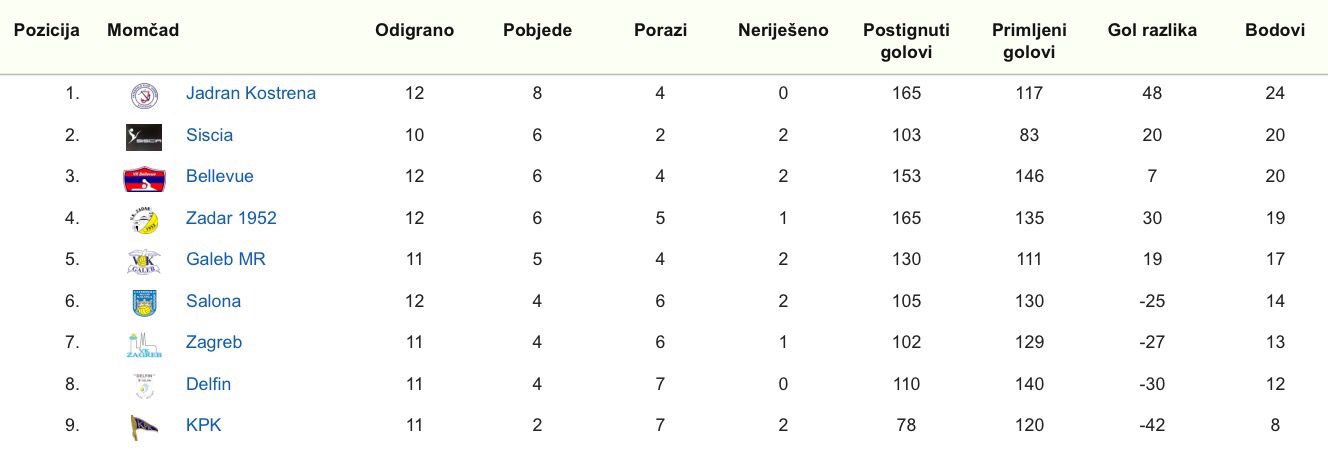Click the Salona club crest
Viewport: 1328px width, 475px height.
(144, 302)
